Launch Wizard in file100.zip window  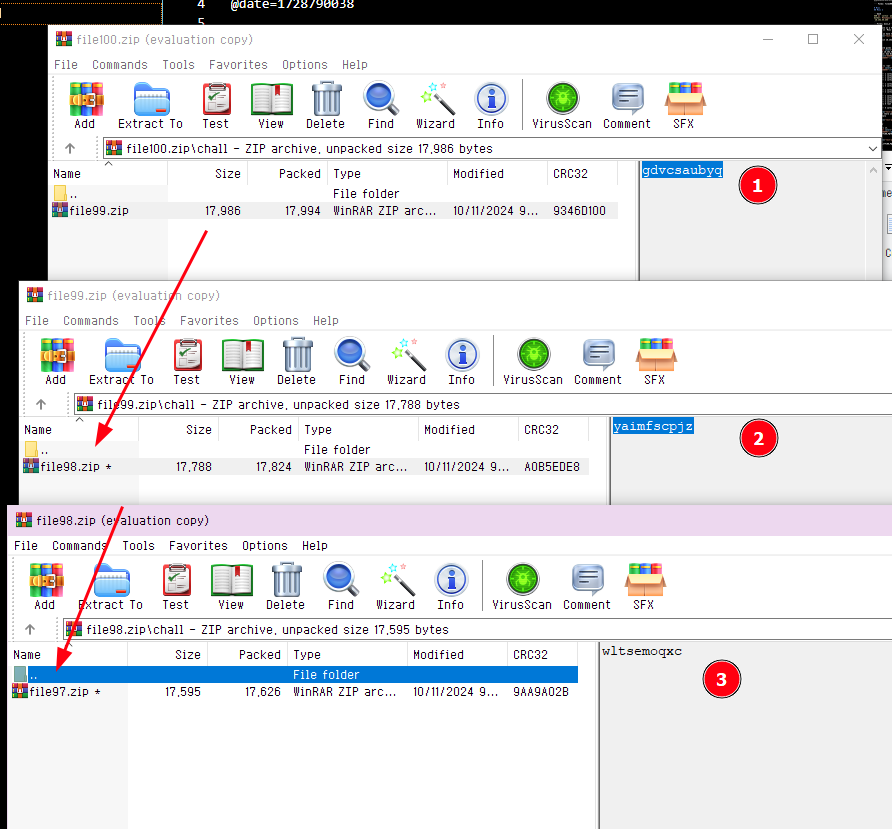pyautogui.click(x=435, y=105)
